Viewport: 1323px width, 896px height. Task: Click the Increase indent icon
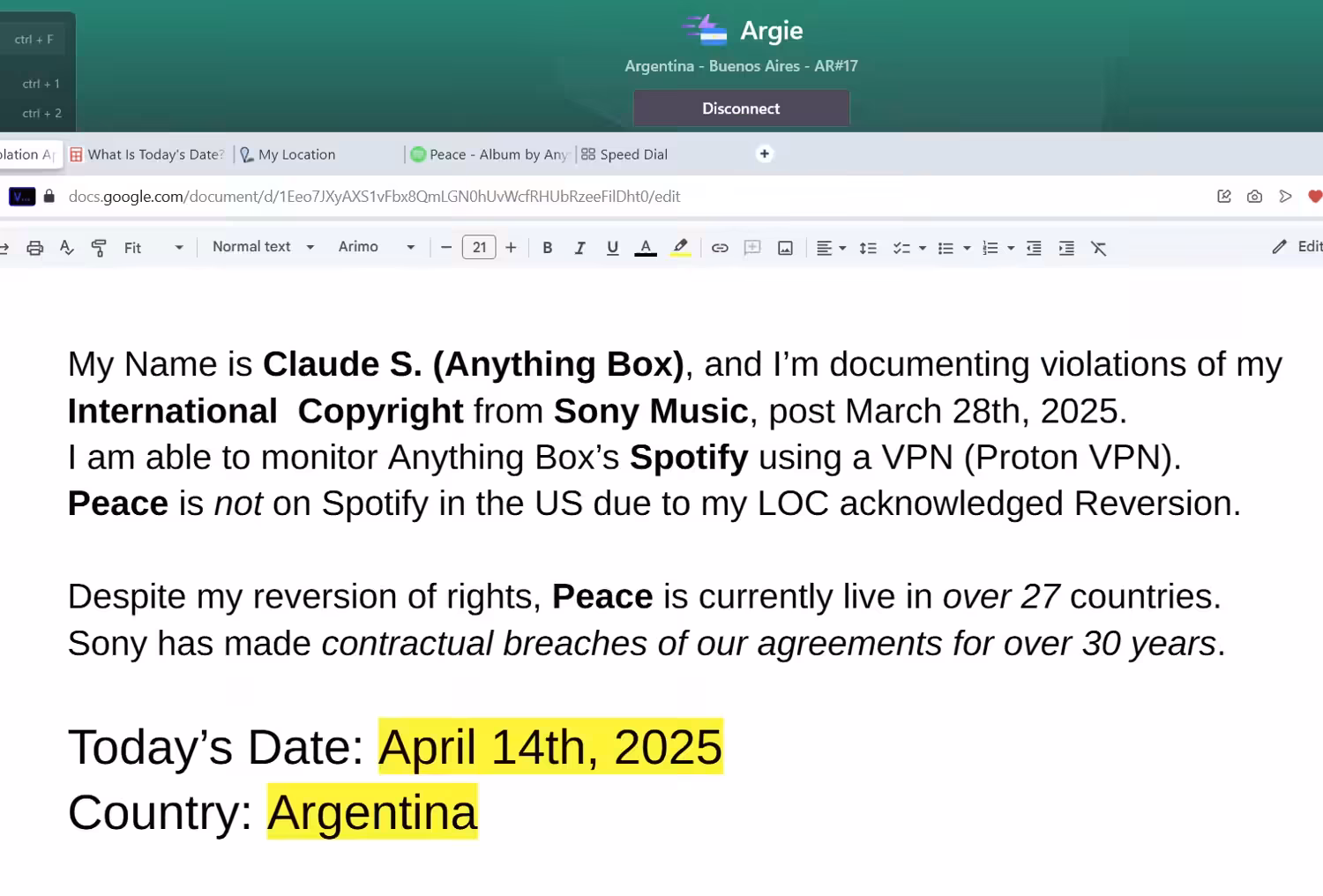1066,248
